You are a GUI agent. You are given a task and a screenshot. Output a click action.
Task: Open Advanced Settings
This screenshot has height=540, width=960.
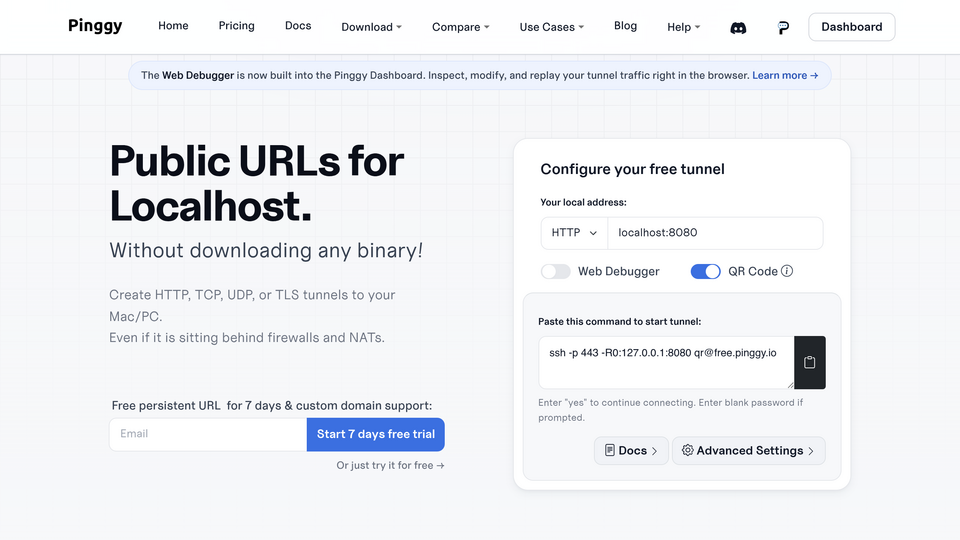[748, 451]
